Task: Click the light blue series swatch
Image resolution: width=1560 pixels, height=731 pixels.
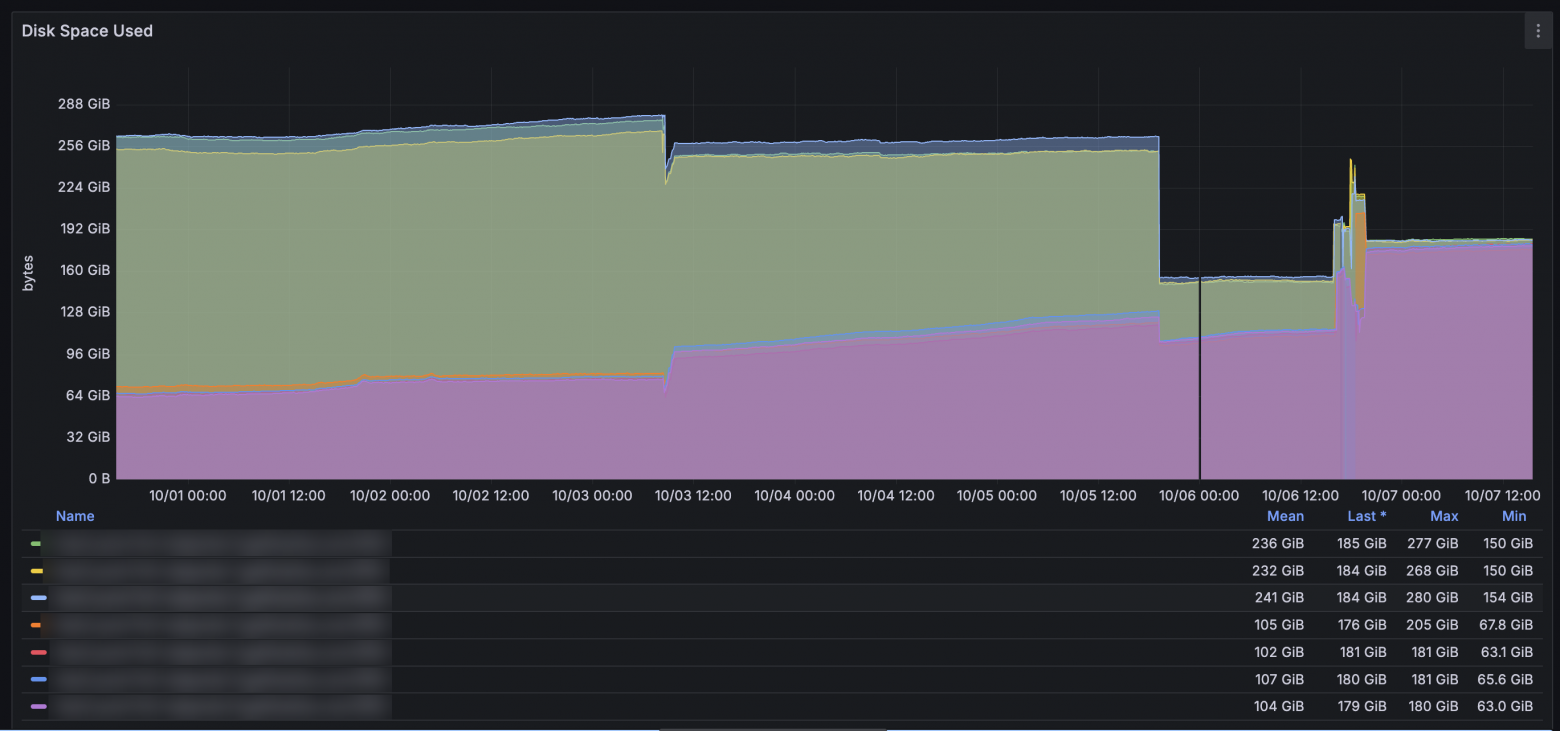Action: 38,598
